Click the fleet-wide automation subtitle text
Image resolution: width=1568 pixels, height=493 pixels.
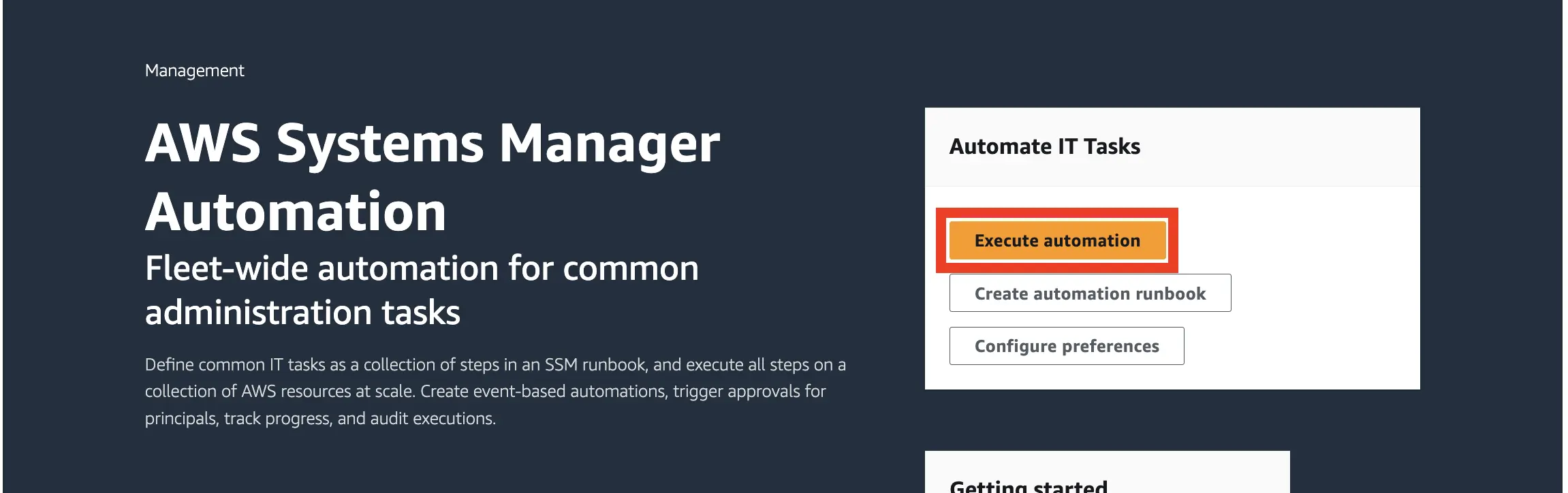click(x=422, y=289)
